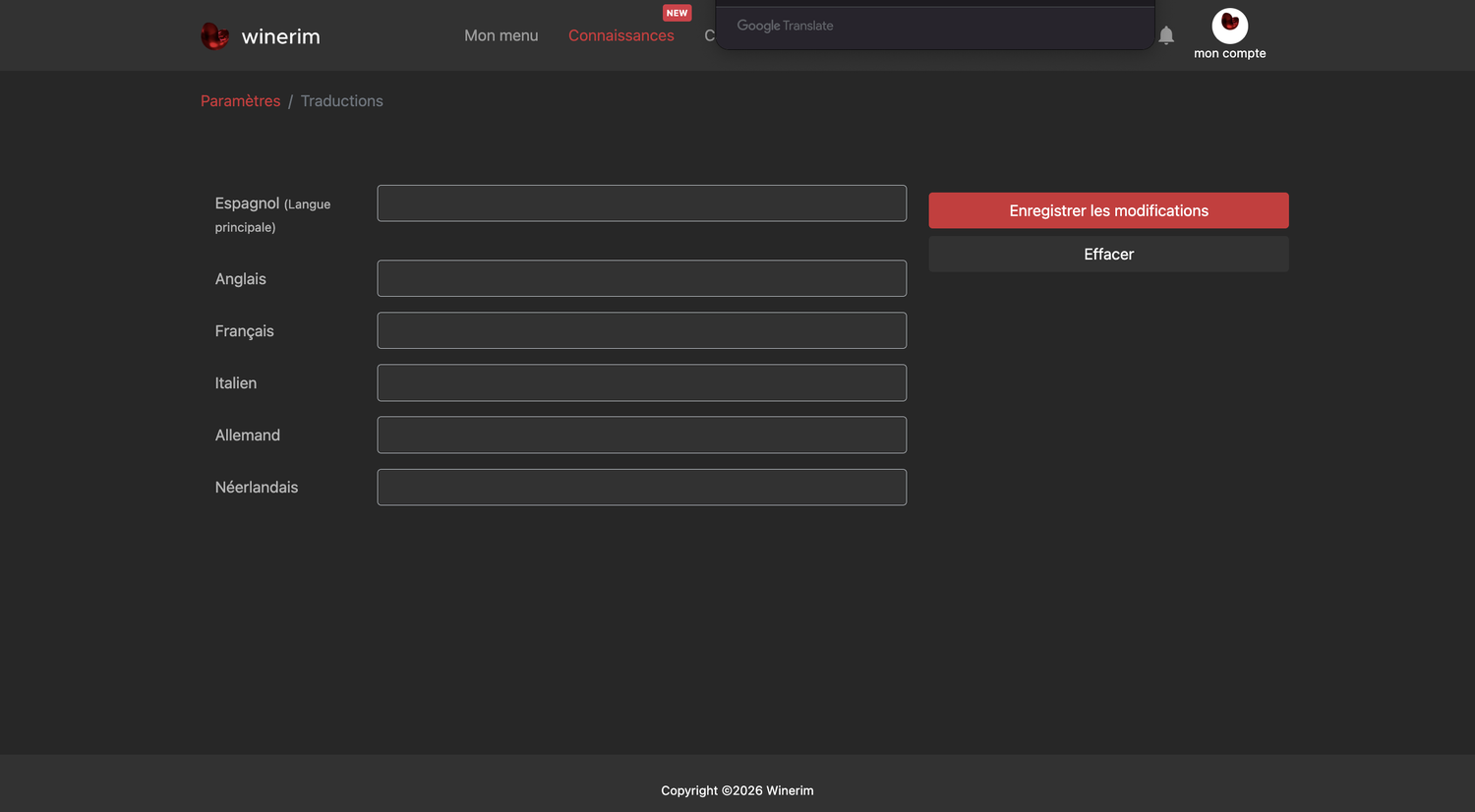This screenshot has width=1475, height=812.
Task: Click the Copyright ©2026 Winerim footer text
Action: tap(737, 790)
